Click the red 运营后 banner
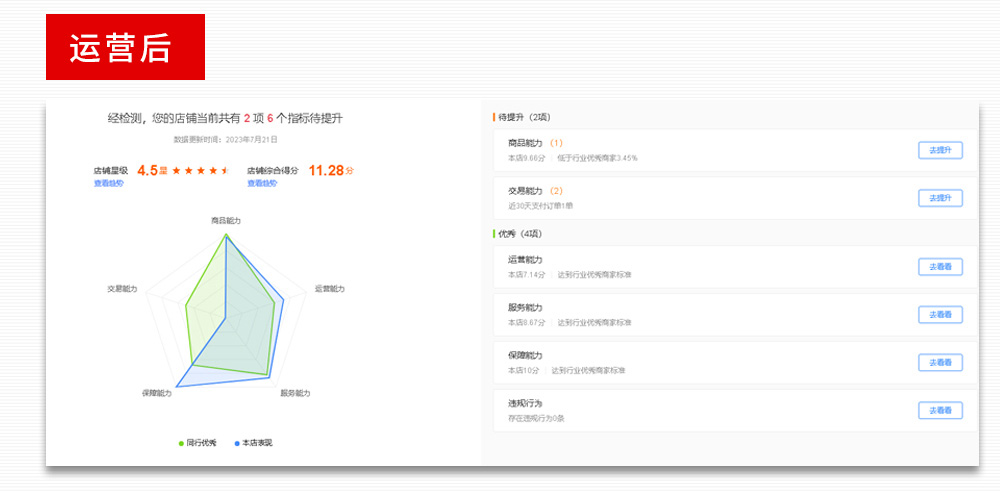 pos(125,47)
